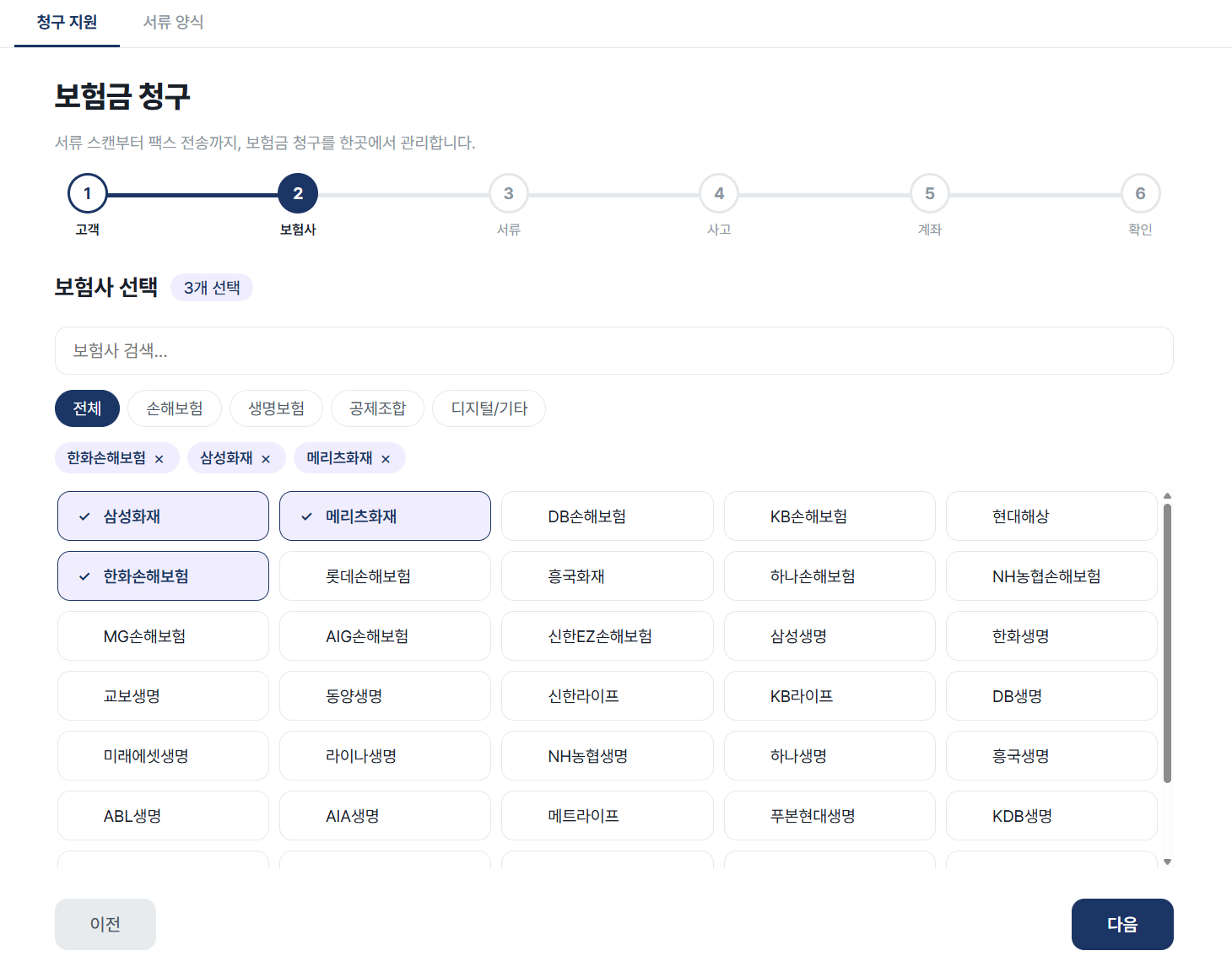This screenshot has width=1232, height=967.
Task: Jump to step 5 계좌
Action: pos(930,193)
